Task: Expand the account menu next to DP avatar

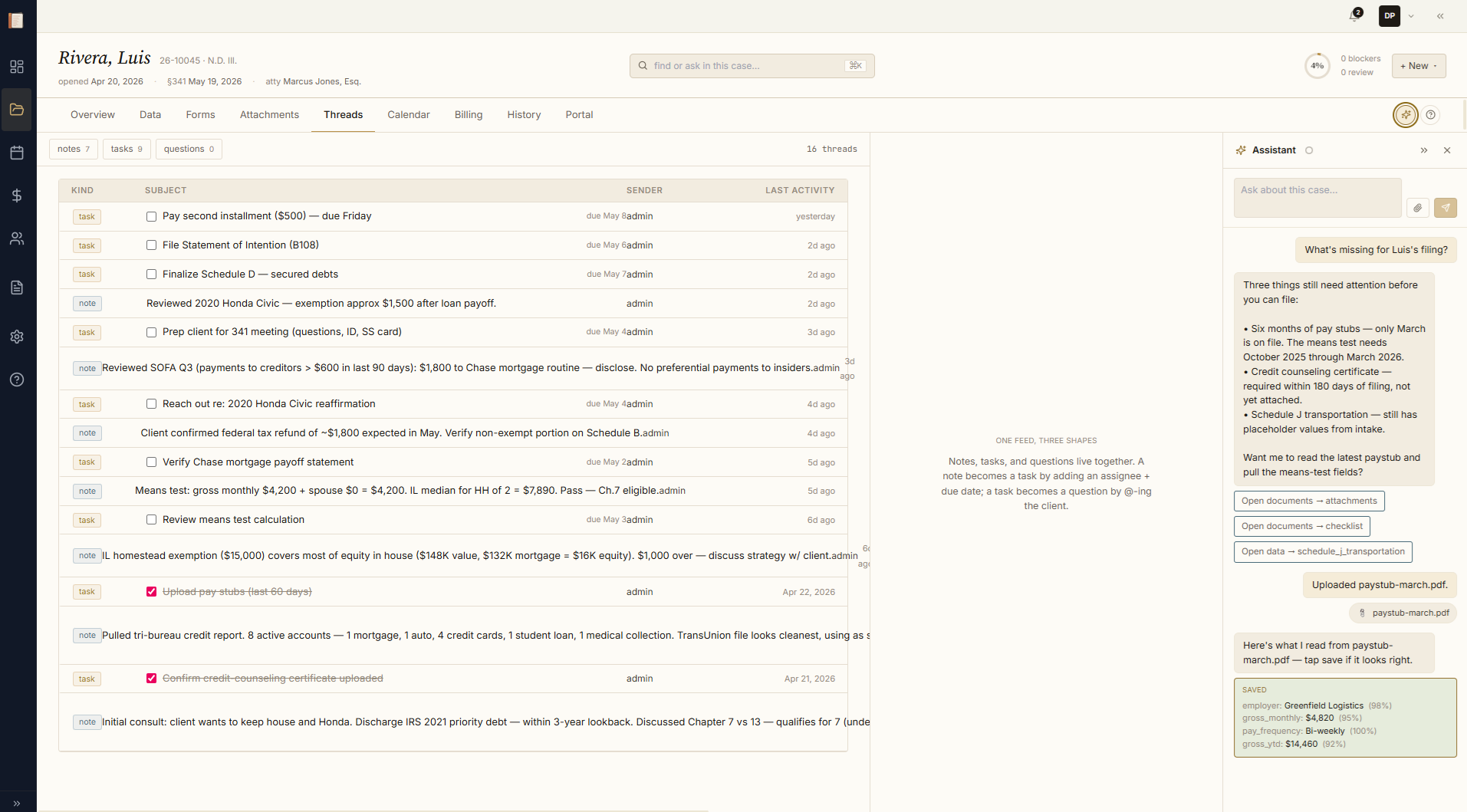Action: point(1411,15)
